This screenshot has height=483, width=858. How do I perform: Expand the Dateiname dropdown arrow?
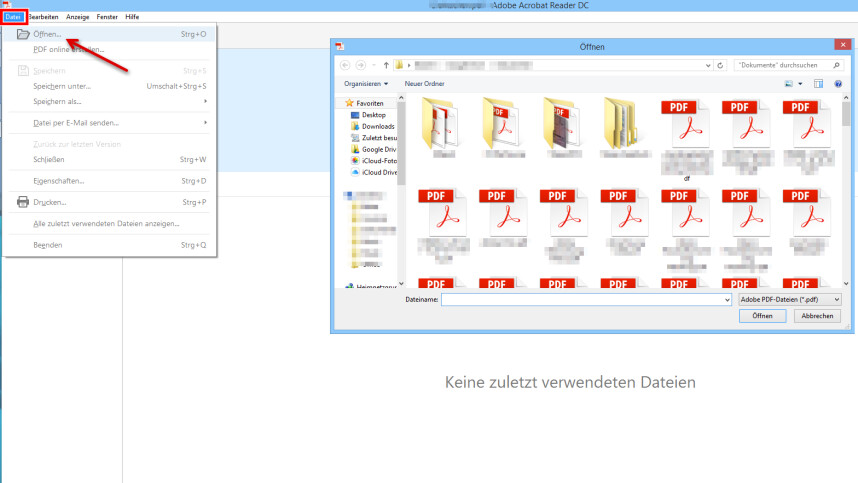[x=727, y=300]
